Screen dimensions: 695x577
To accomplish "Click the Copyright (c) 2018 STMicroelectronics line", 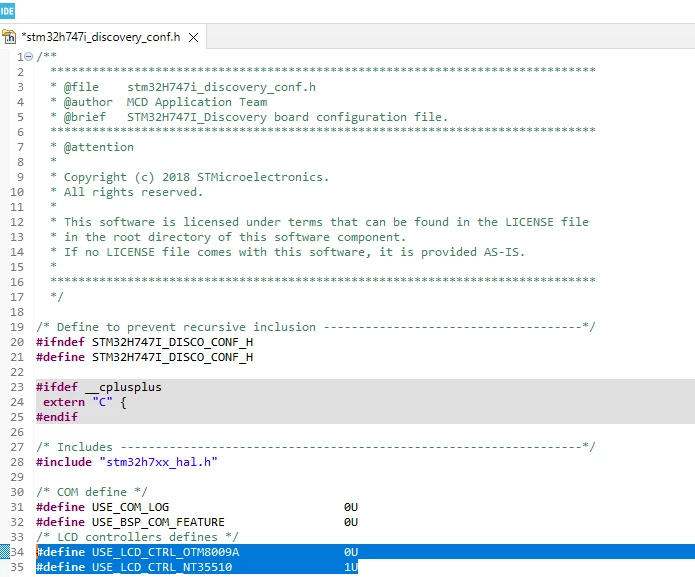I will click(x=189, y=177).
